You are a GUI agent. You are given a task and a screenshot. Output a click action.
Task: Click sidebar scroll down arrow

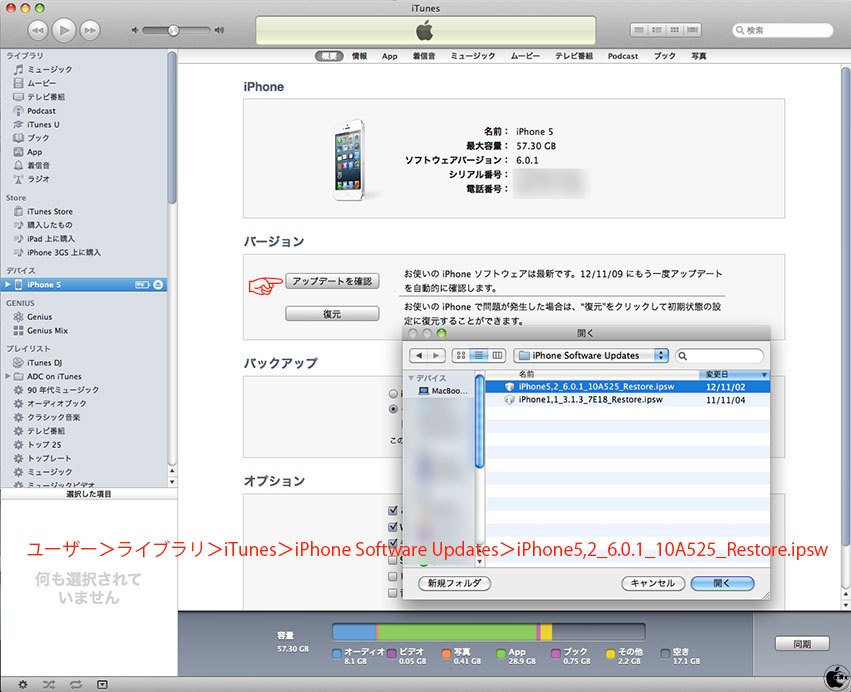172,481
